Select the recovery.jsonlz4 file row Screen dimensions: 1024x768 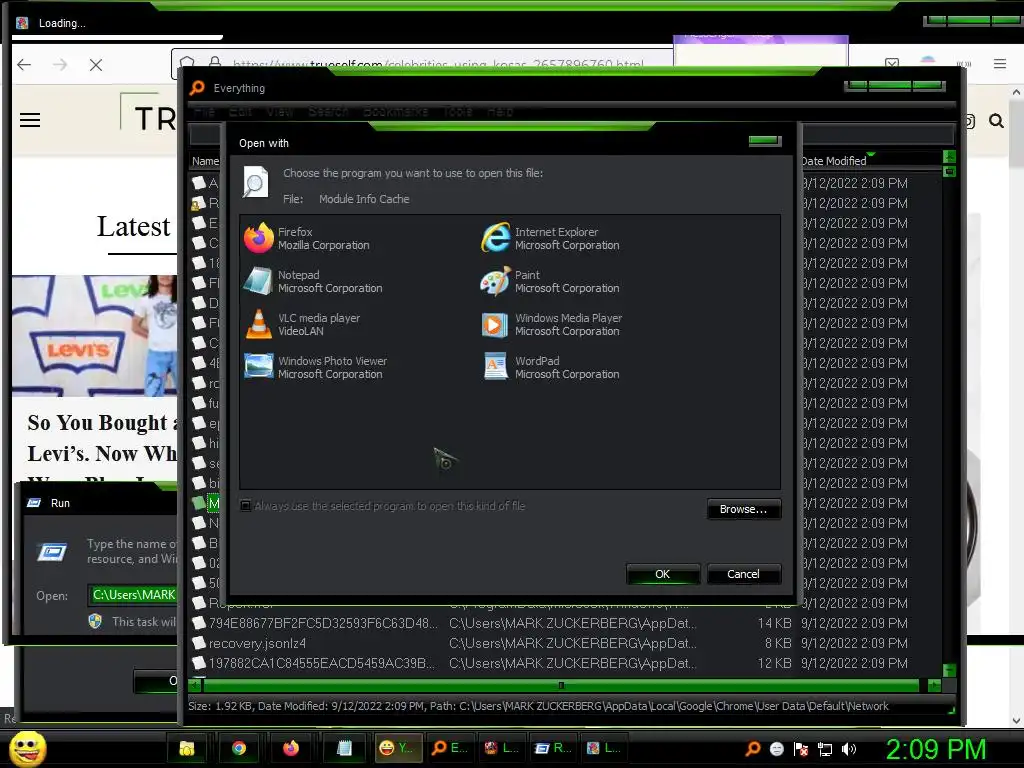[564, 643]
